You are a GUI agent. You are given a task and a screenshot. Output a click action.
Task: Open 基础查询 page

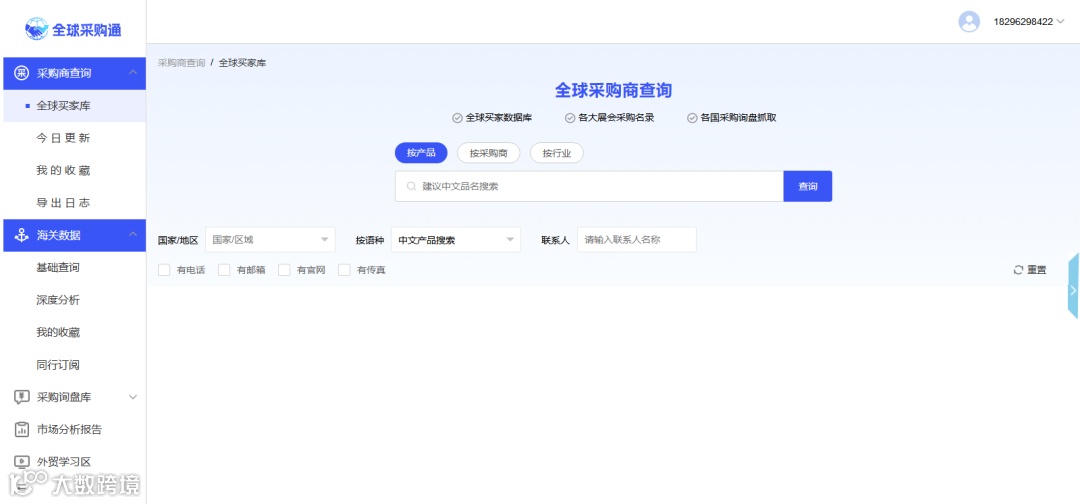click(58, 268)
